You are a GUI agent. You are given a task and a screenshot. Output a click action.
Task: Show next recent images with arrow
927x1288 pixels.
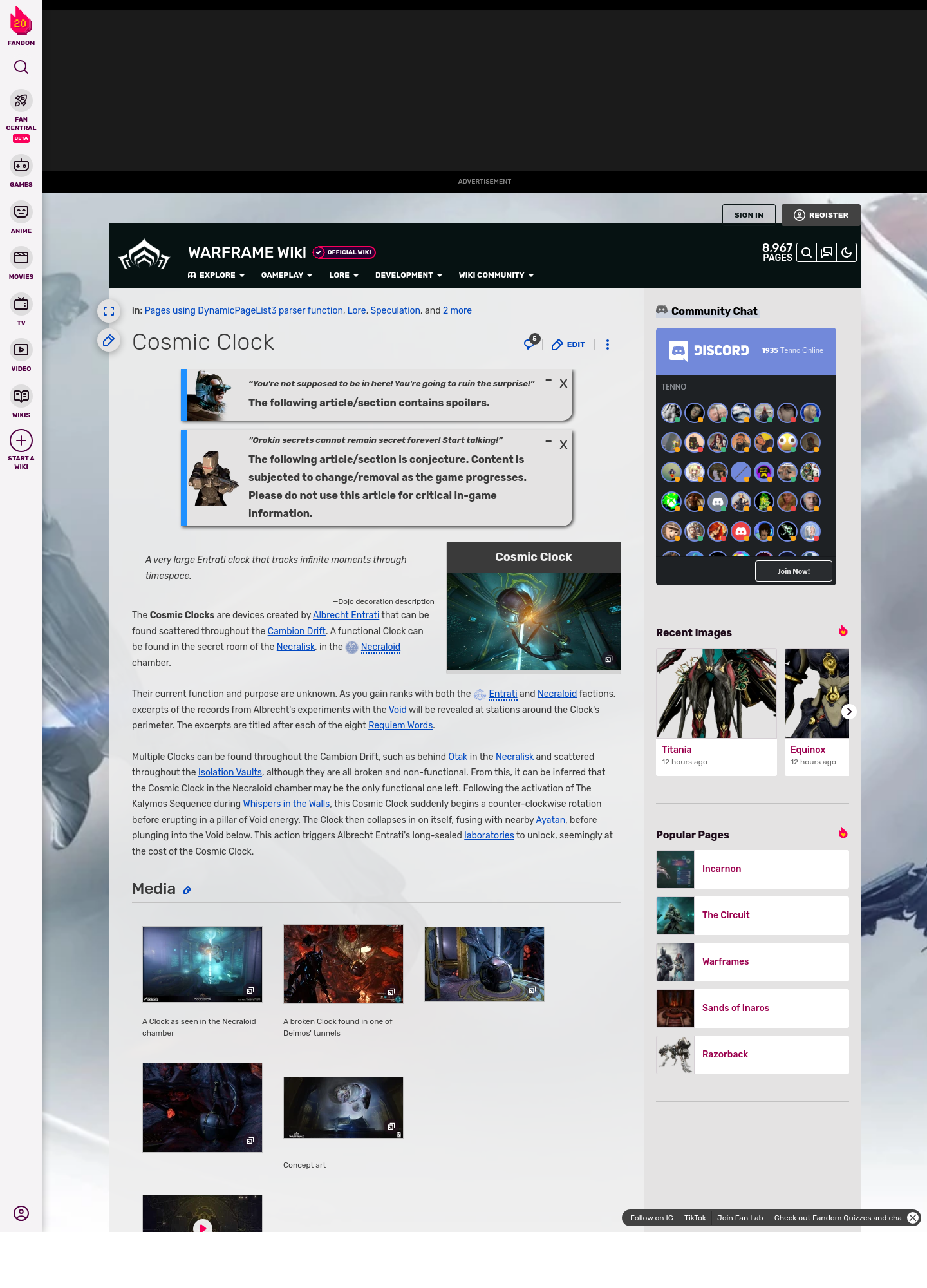pos(849,712)
